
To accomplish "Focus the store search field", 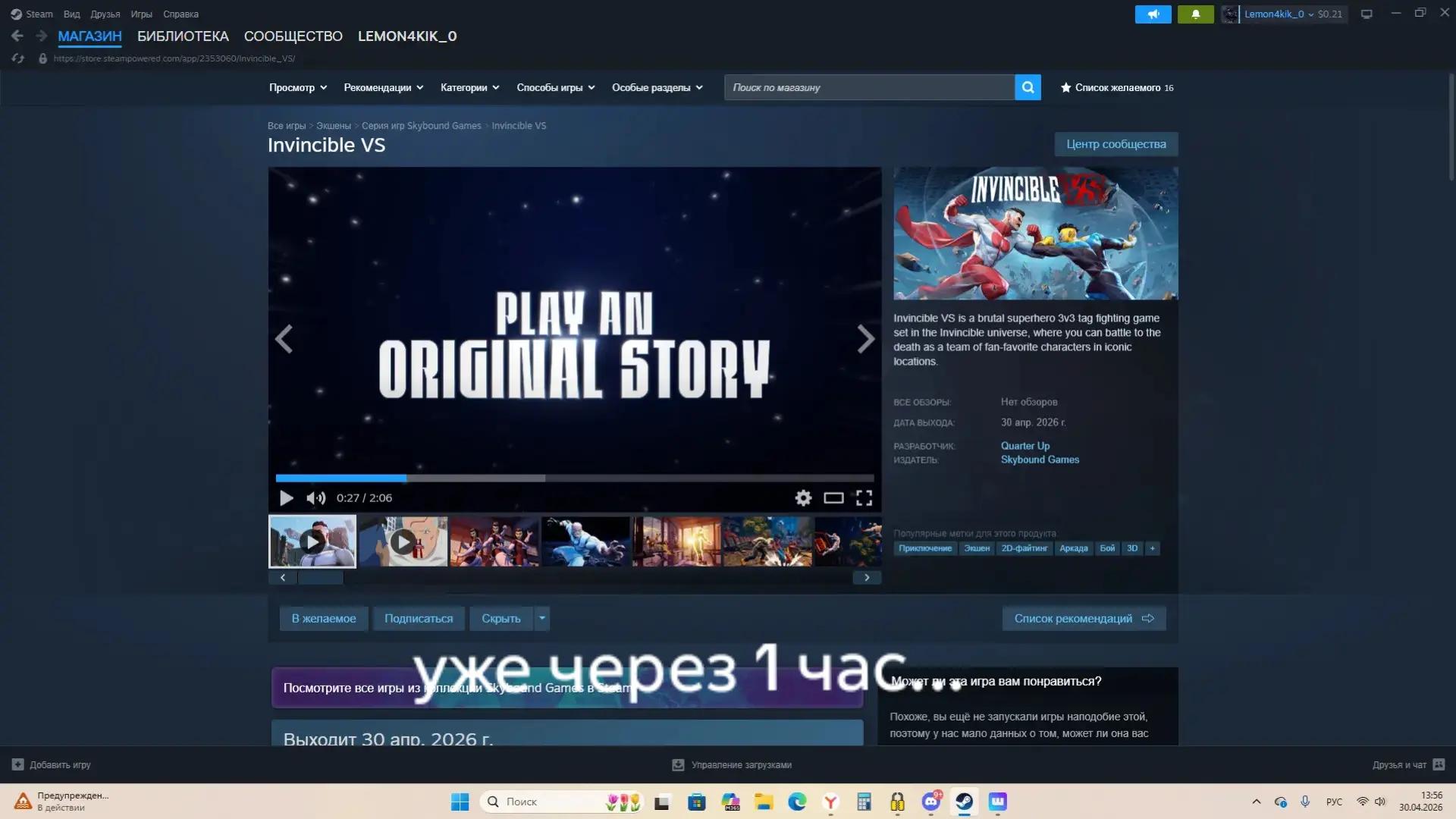I will pos(870,87).
